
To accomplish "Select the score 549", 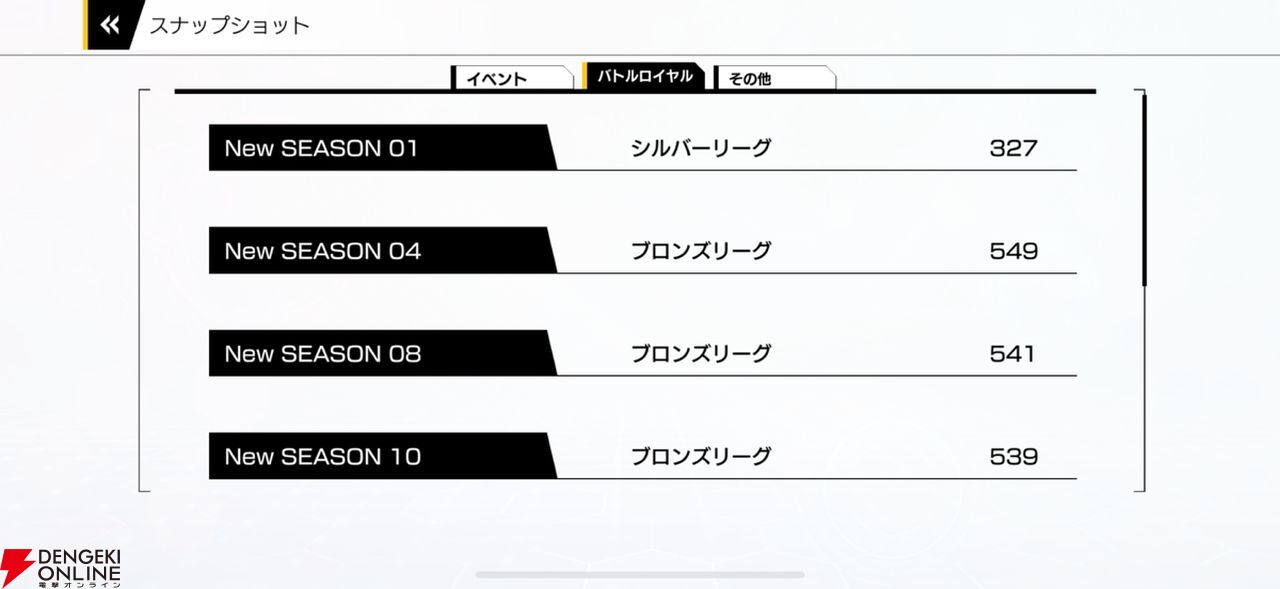I will (1013, 251).
